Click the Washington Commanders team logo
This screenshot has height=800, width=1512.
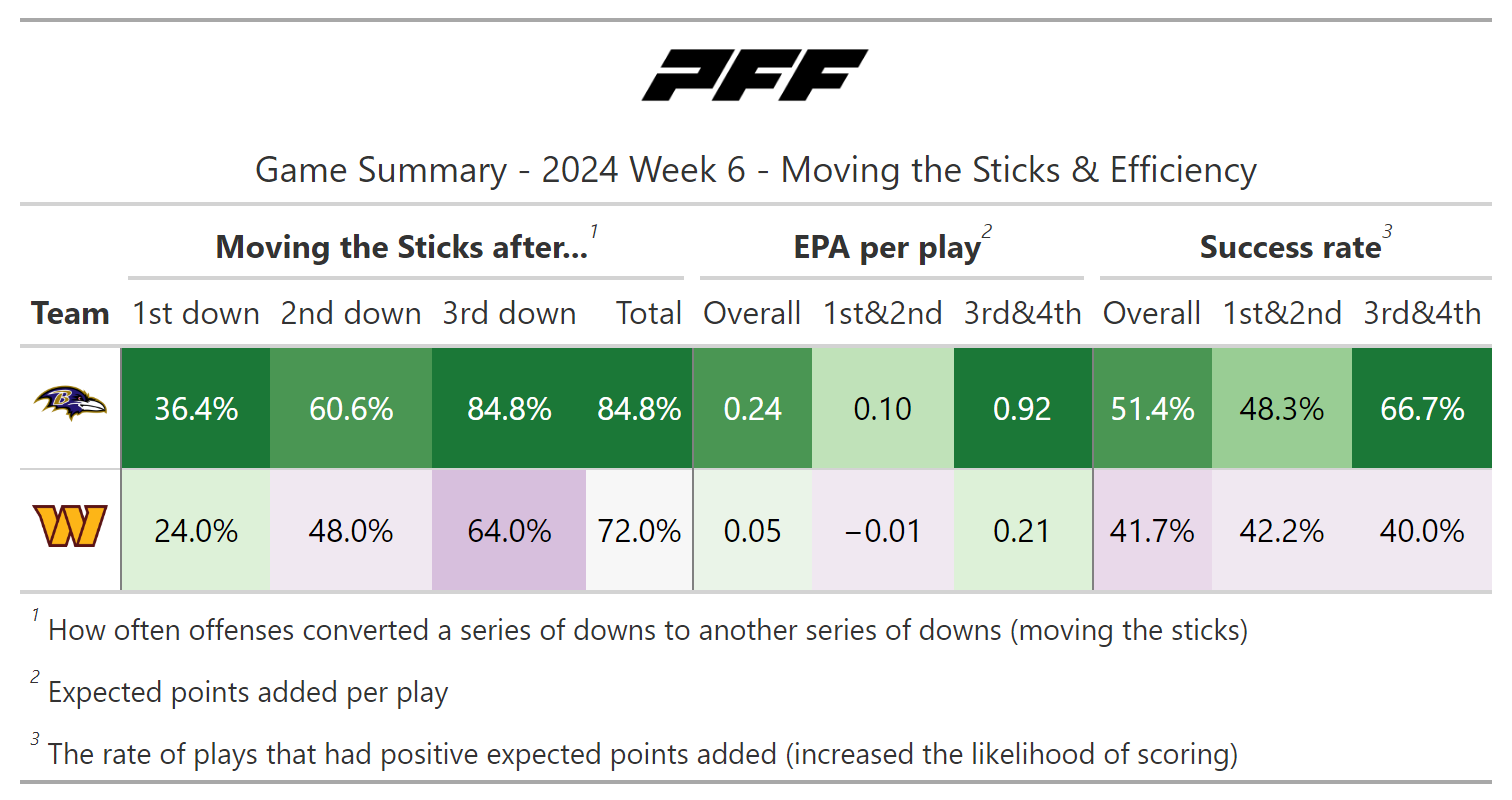coord(70,526)
